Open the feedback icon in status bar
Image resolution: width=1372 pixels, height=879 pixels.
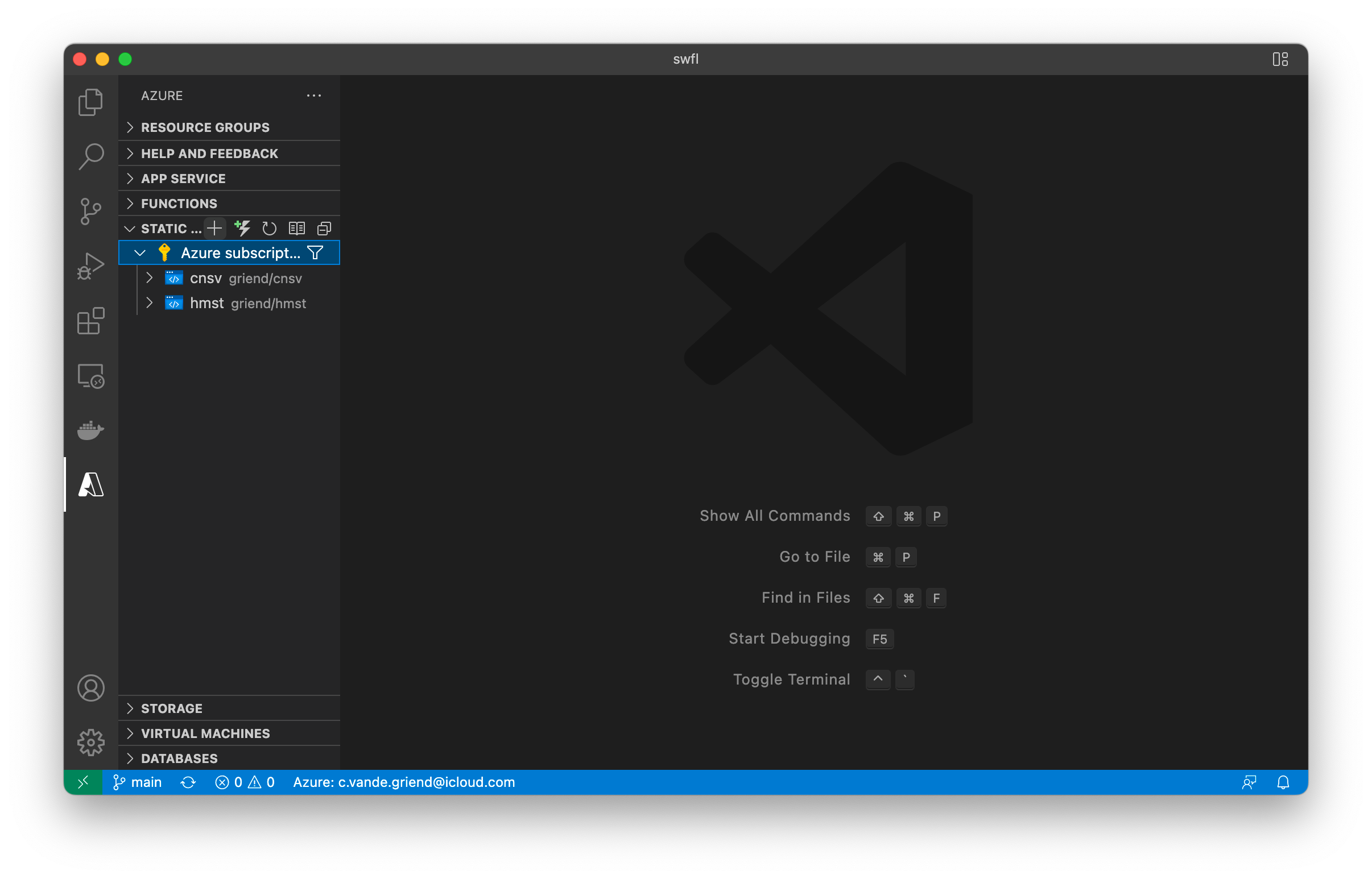click(x=1249, y=782)
